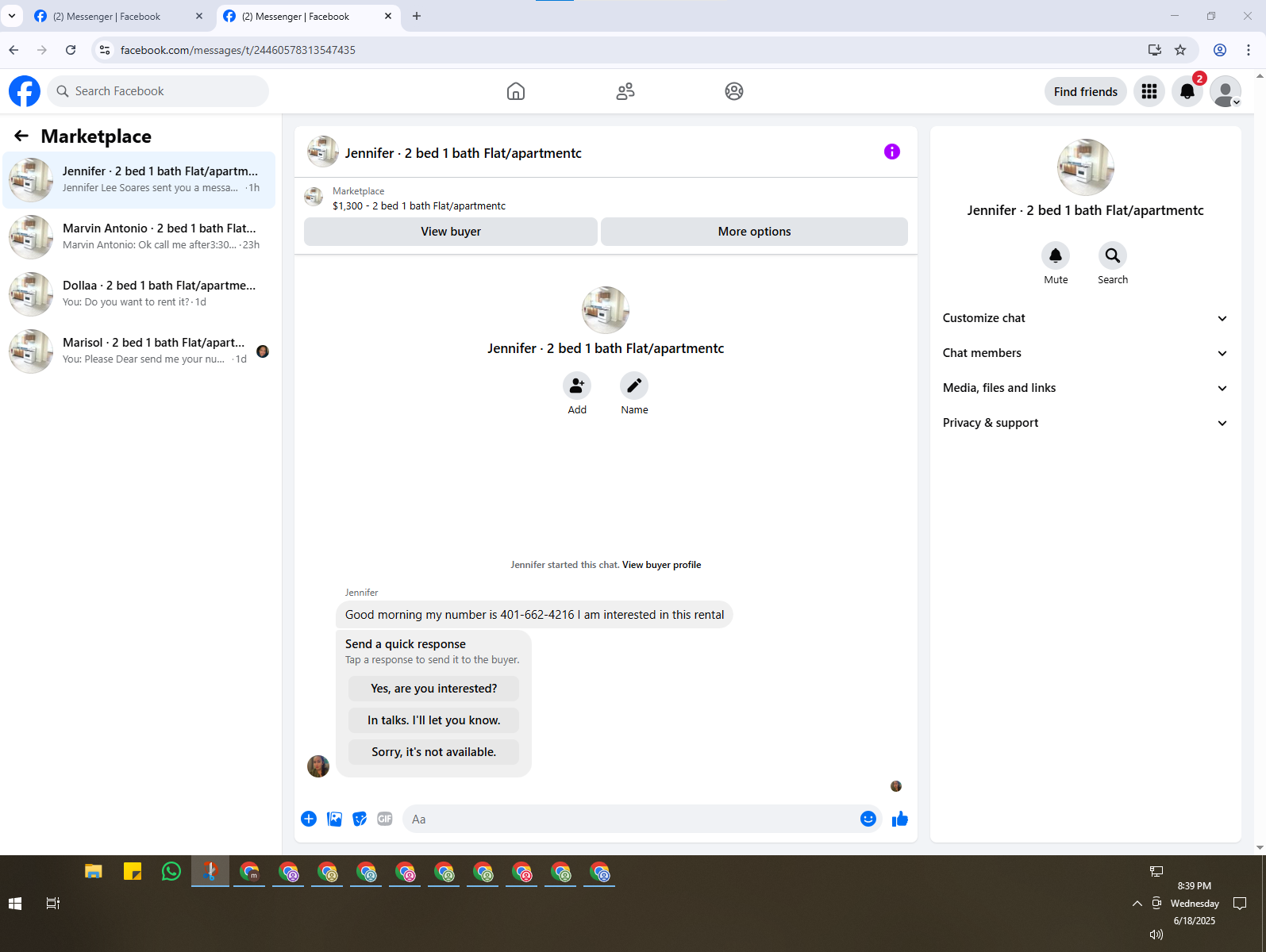Open the Facebook Home icon
The height and width of the screenshot is (952, 1266).
pyautogui.click(x=516, y=91)
